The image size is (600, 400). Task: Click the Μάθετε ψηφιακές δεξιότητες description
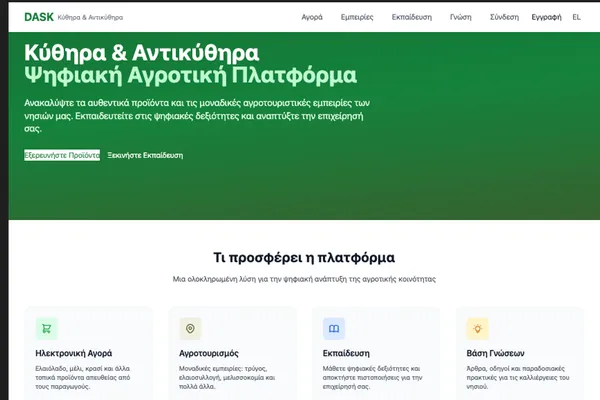[x=372, y=377]
